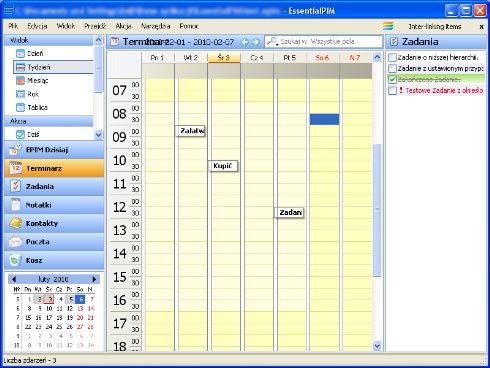Close the Inter-linking items bar

pyautogui.click(x=481, y=26)
